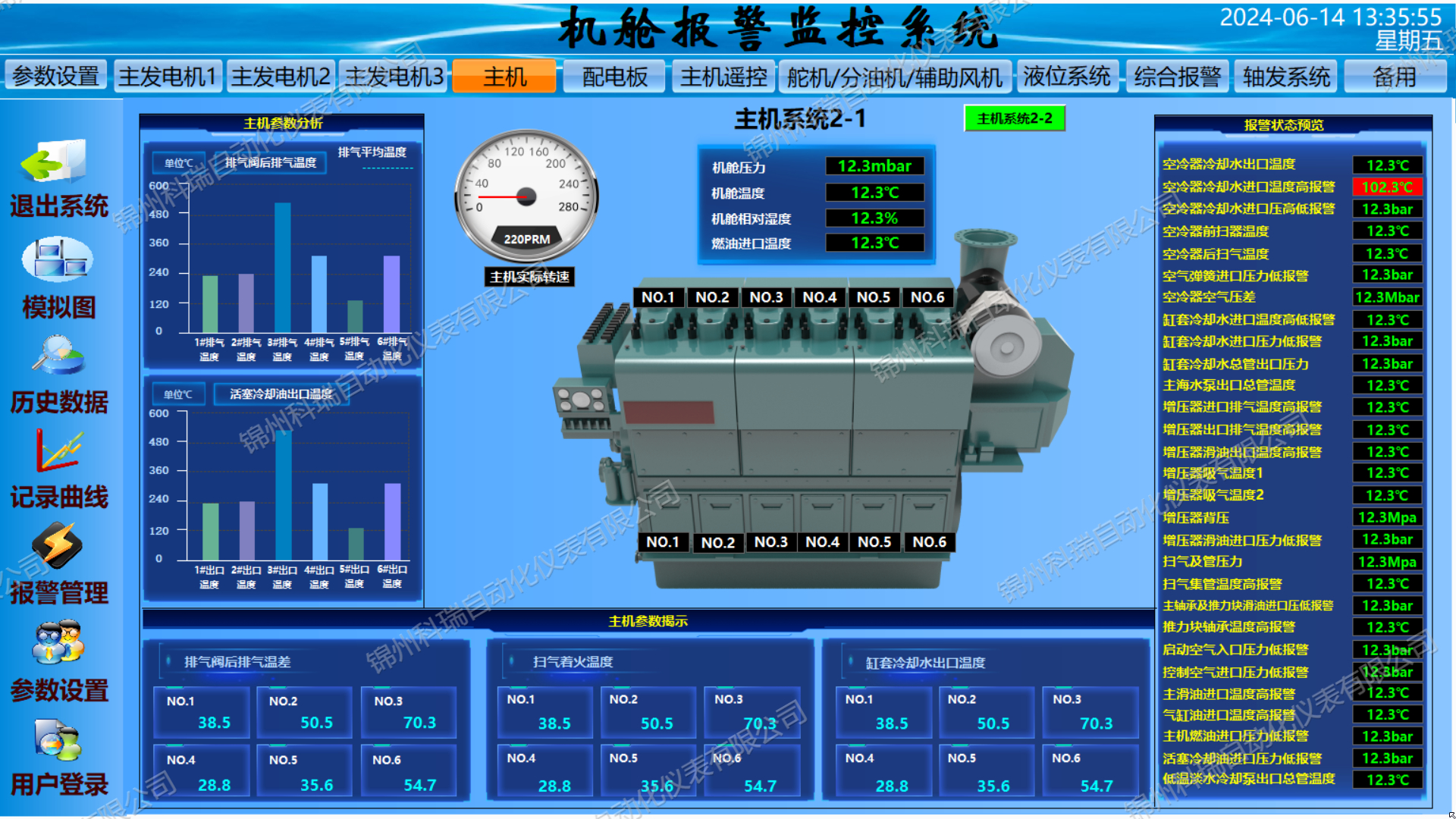This screenshot has width=1456, height=819.
Task: Click the 机舱压力 12.3mbar value field
Action: 874,166
